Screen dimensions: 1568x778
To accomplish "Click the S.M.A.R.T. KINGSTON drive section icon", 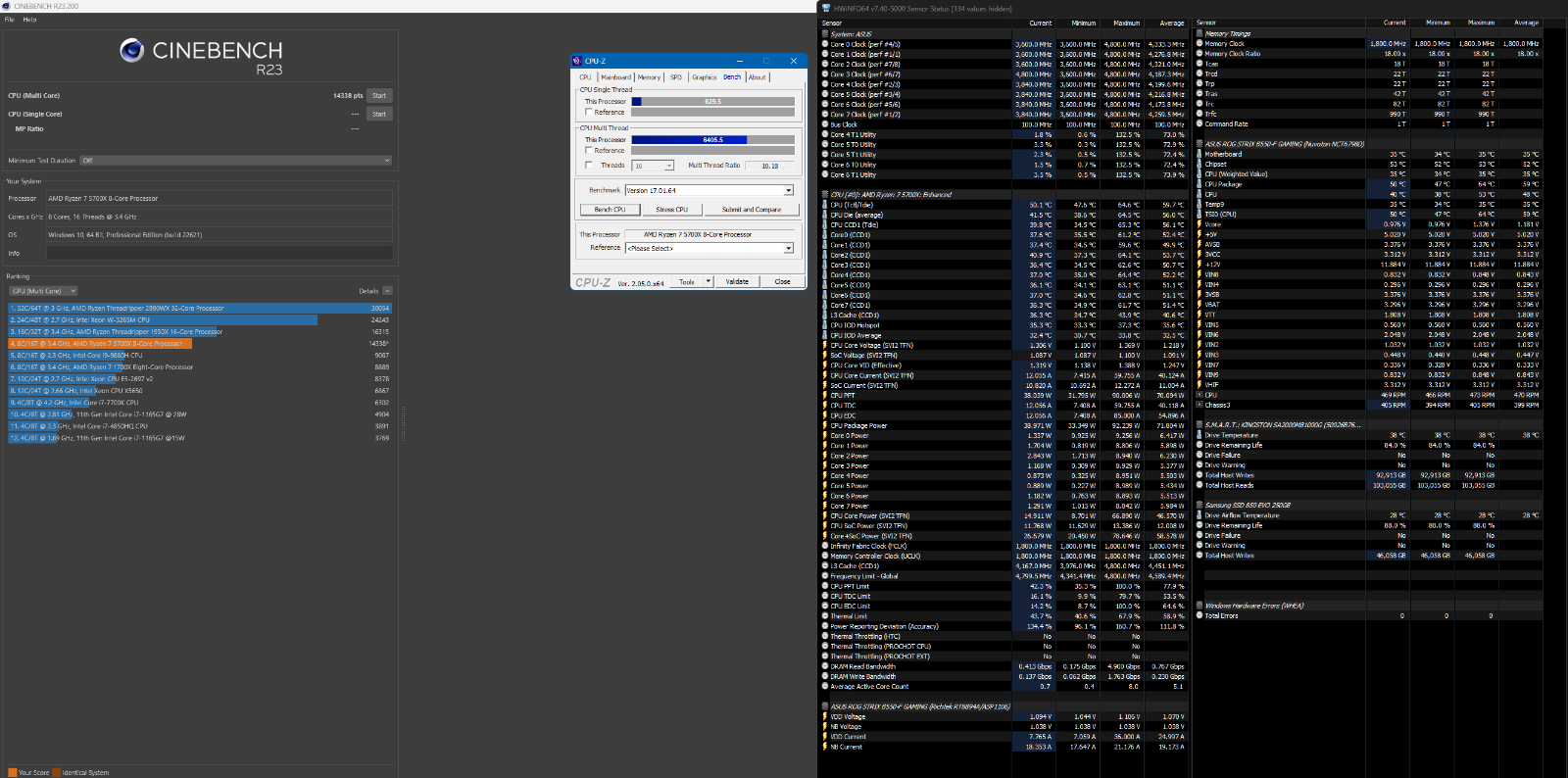I will [x=1200, y=425].
